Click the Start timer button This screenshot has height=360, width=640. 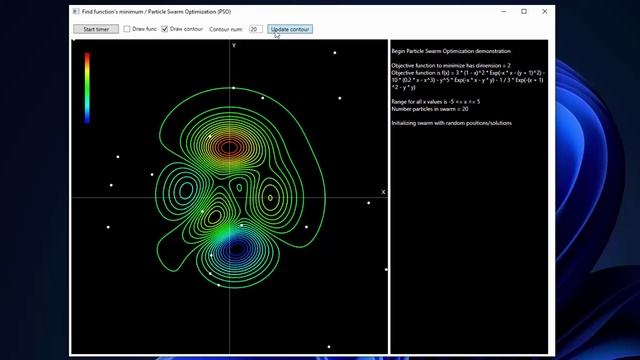[96, 29]
